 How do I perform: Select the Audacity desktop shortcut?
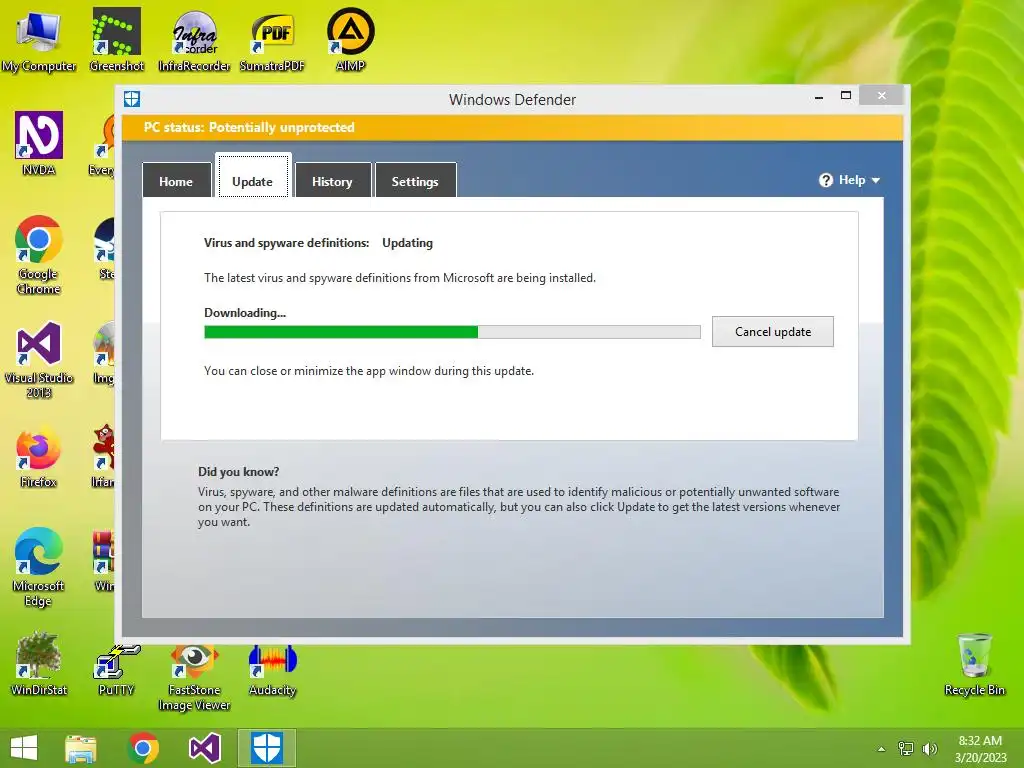272,670
